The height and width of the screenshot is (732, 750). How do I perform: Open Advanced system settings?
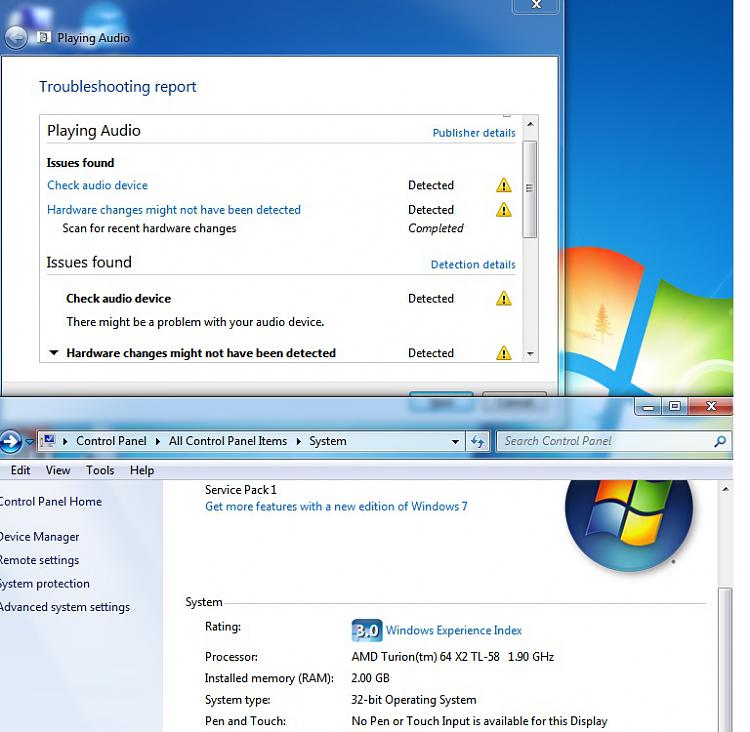coord(65,607)
